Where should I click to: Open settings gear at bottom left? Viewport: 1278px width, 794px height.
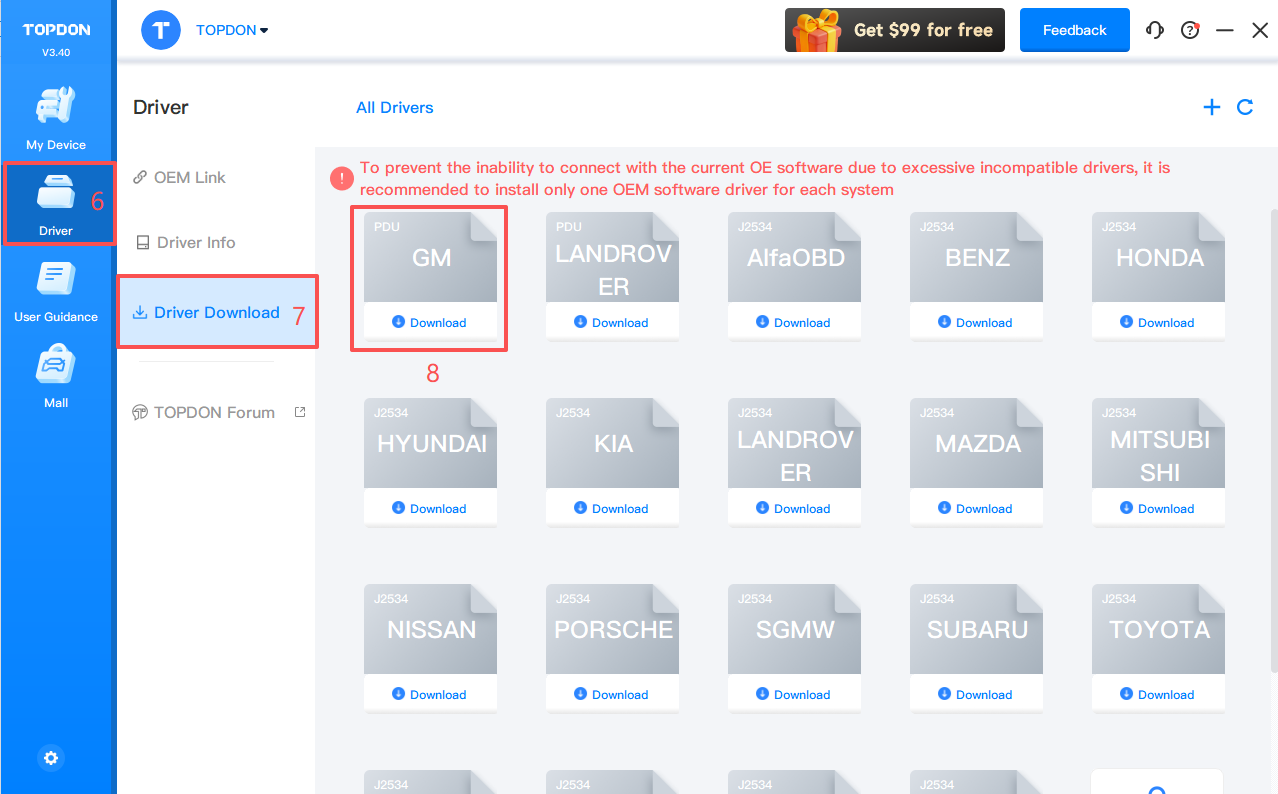coord(51,758)
